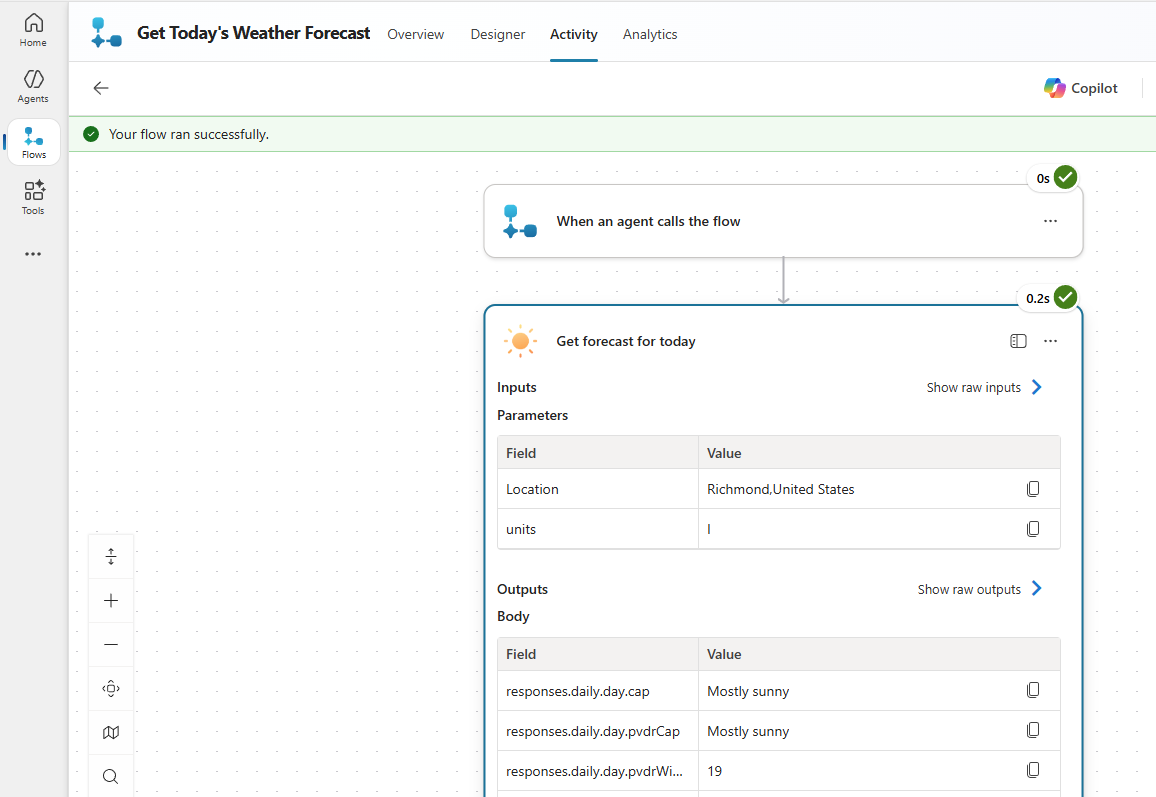
Task: Copy the pvdrWi value 19
Action: tap(1033, 770)
